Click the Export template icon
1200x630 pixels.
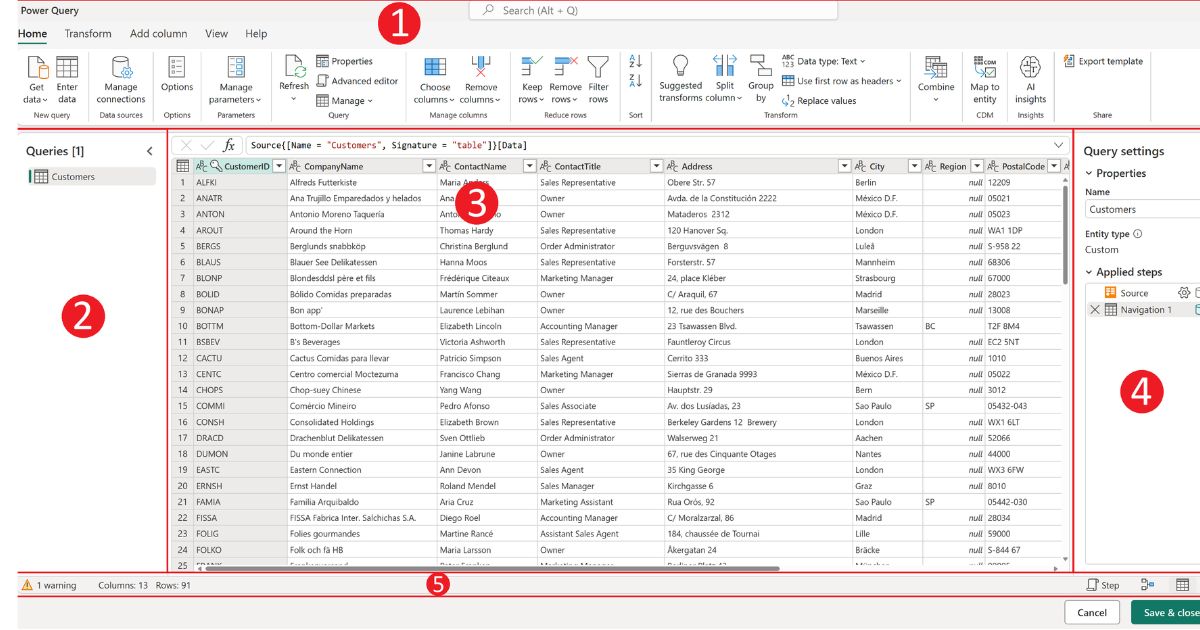coord(1069,61)
